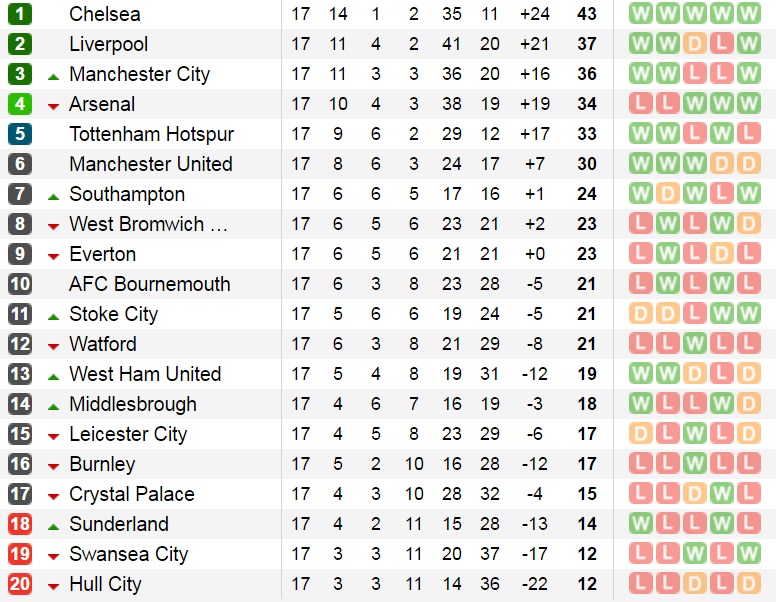Click Southampton's red loss 'L' form badge
The image size is (776, 602).
click(x=721, y=194)
